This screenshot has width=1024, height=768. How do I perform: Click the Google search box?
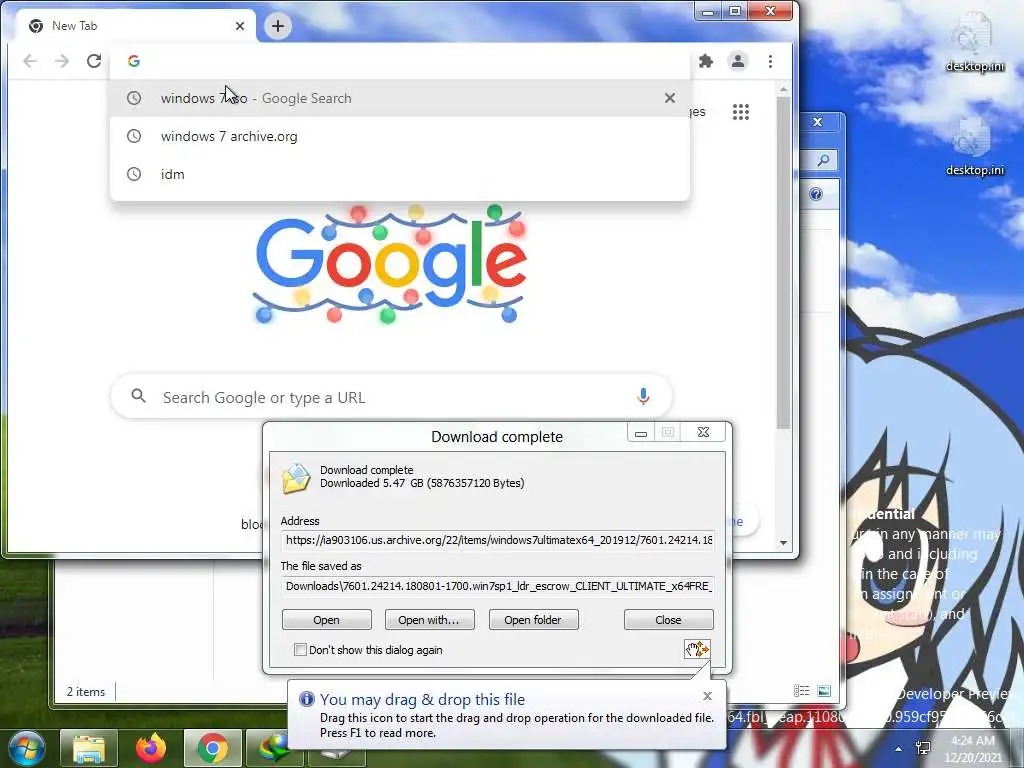pyautogui.click(x=391, y=396)
